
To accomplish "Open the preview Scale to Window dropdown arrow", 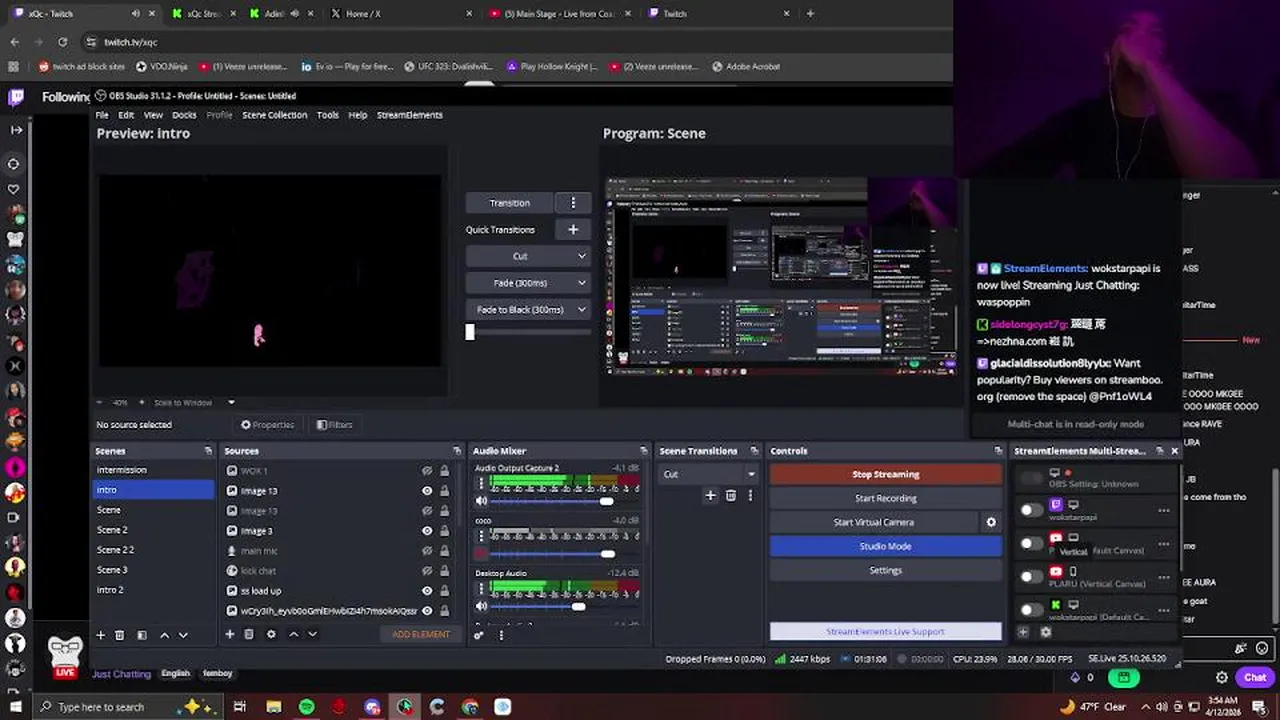I will click(x=231, y=402).
